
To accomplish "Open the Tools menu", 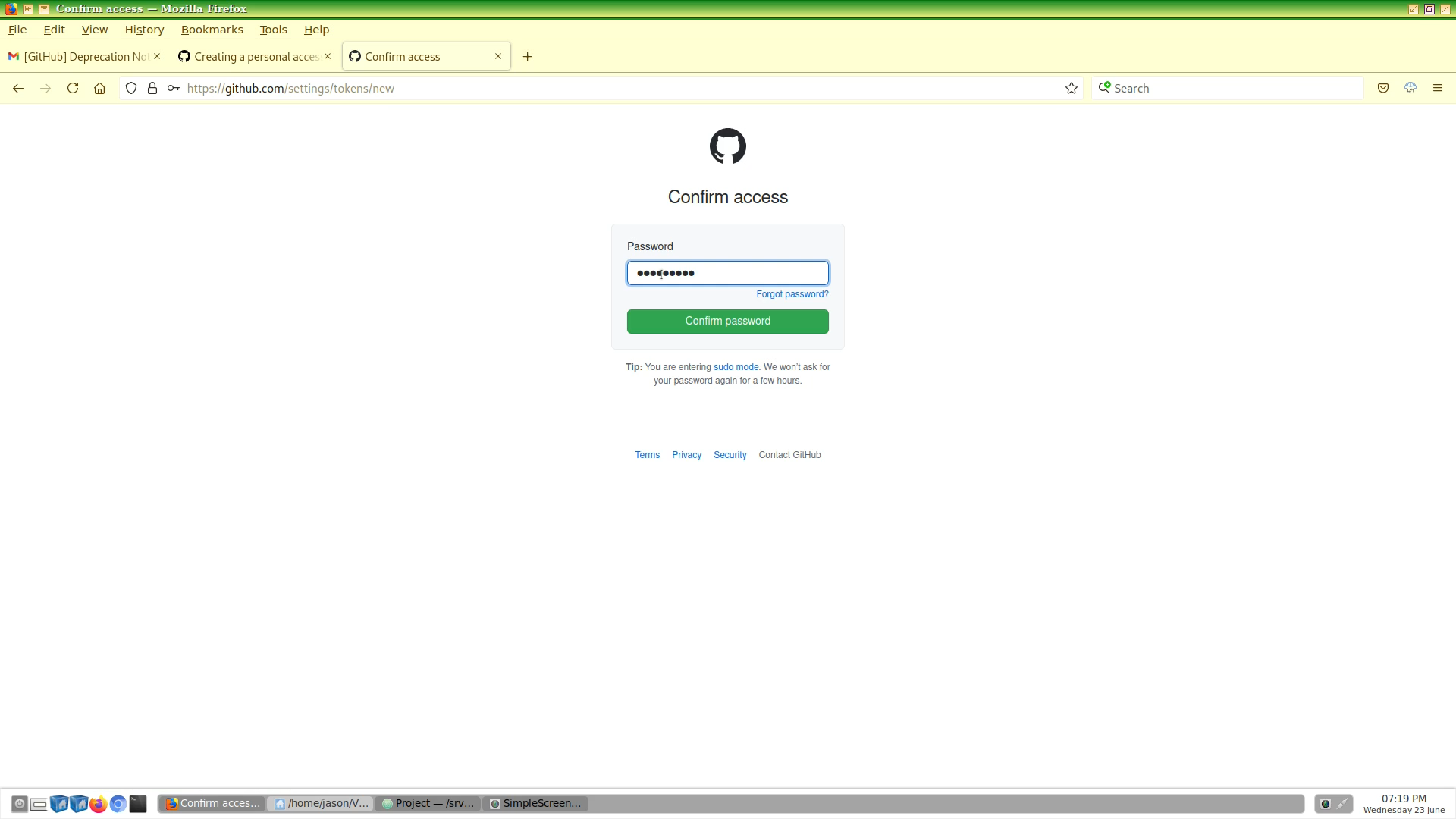I will click(273, 30).
